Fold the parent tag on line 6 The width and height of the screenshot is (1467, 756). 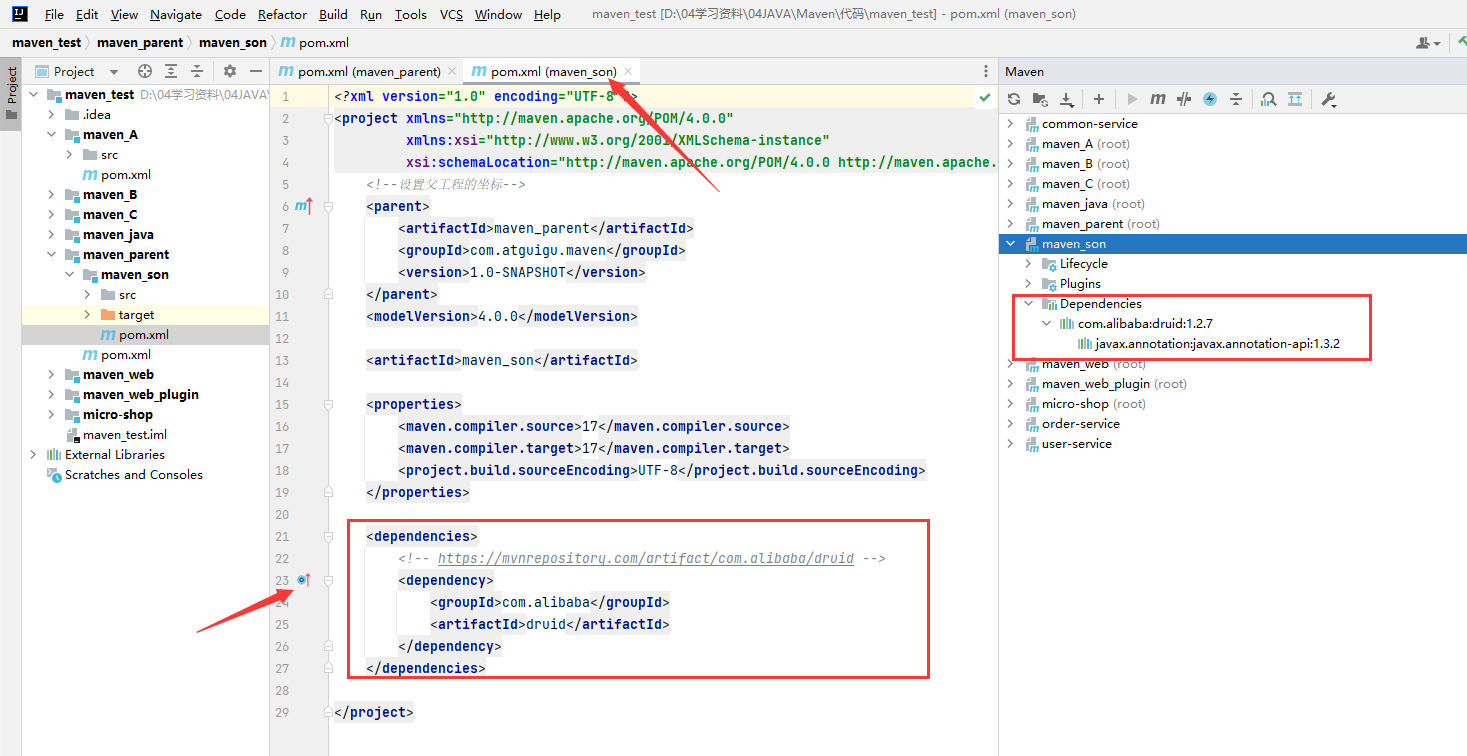click(x=328, y=206)
